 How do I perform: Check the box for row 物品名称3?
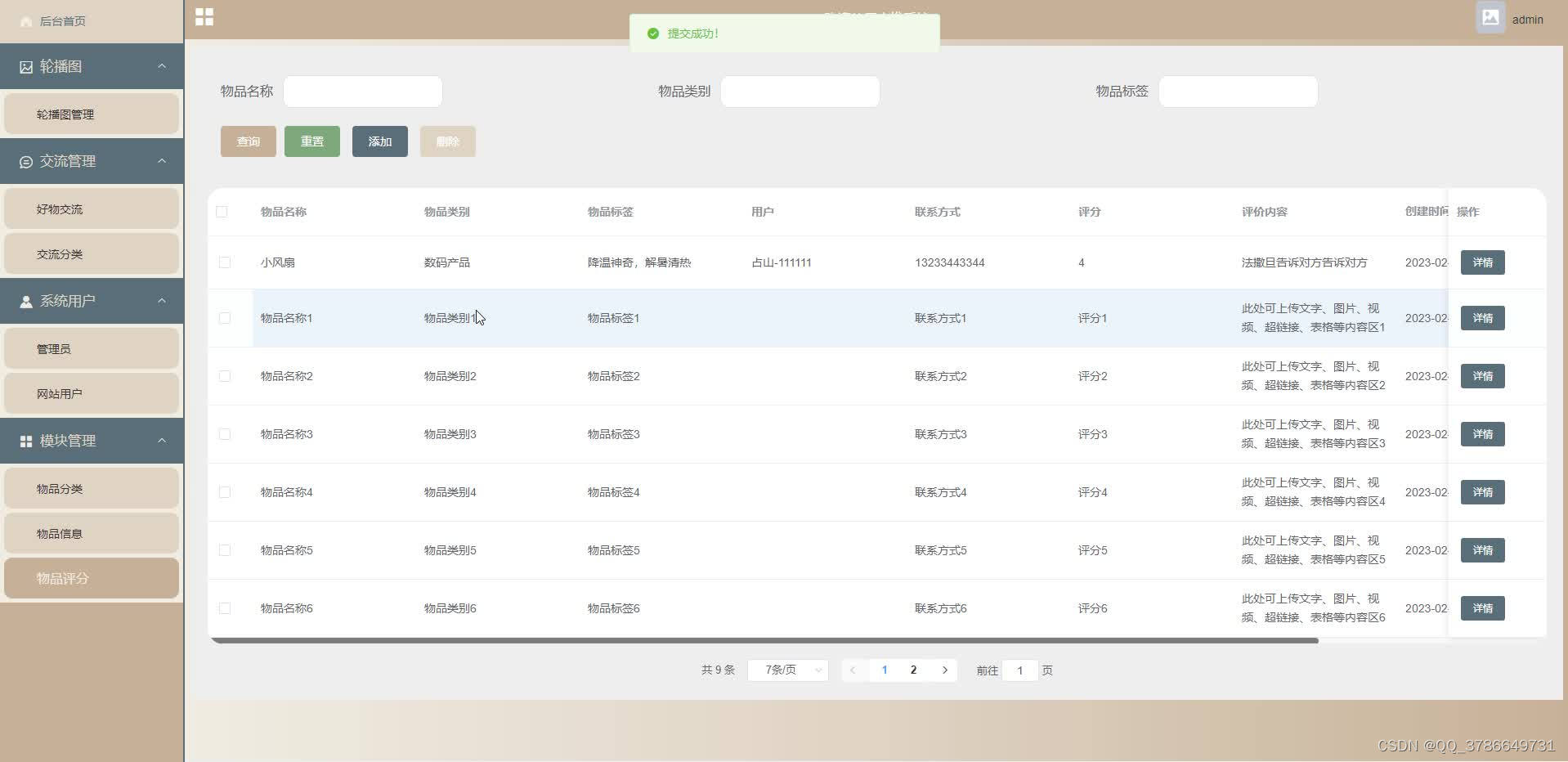point(225,434)
